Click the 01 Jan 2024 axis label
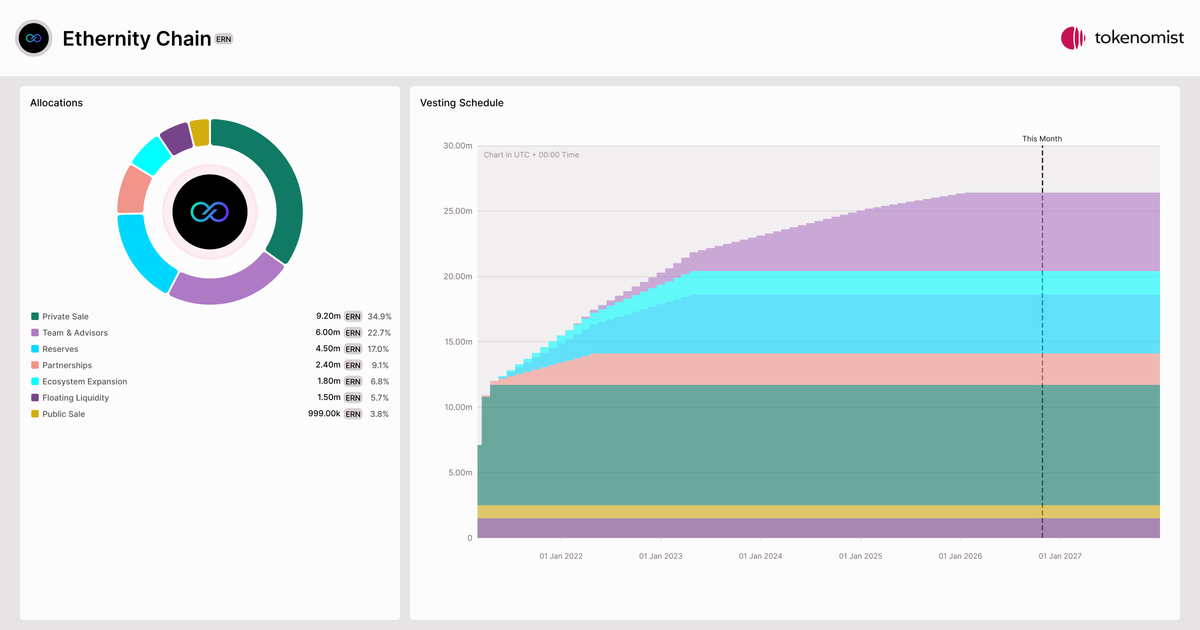The height and width of the screenshot is (630, 1200). (x=761, y=556)
